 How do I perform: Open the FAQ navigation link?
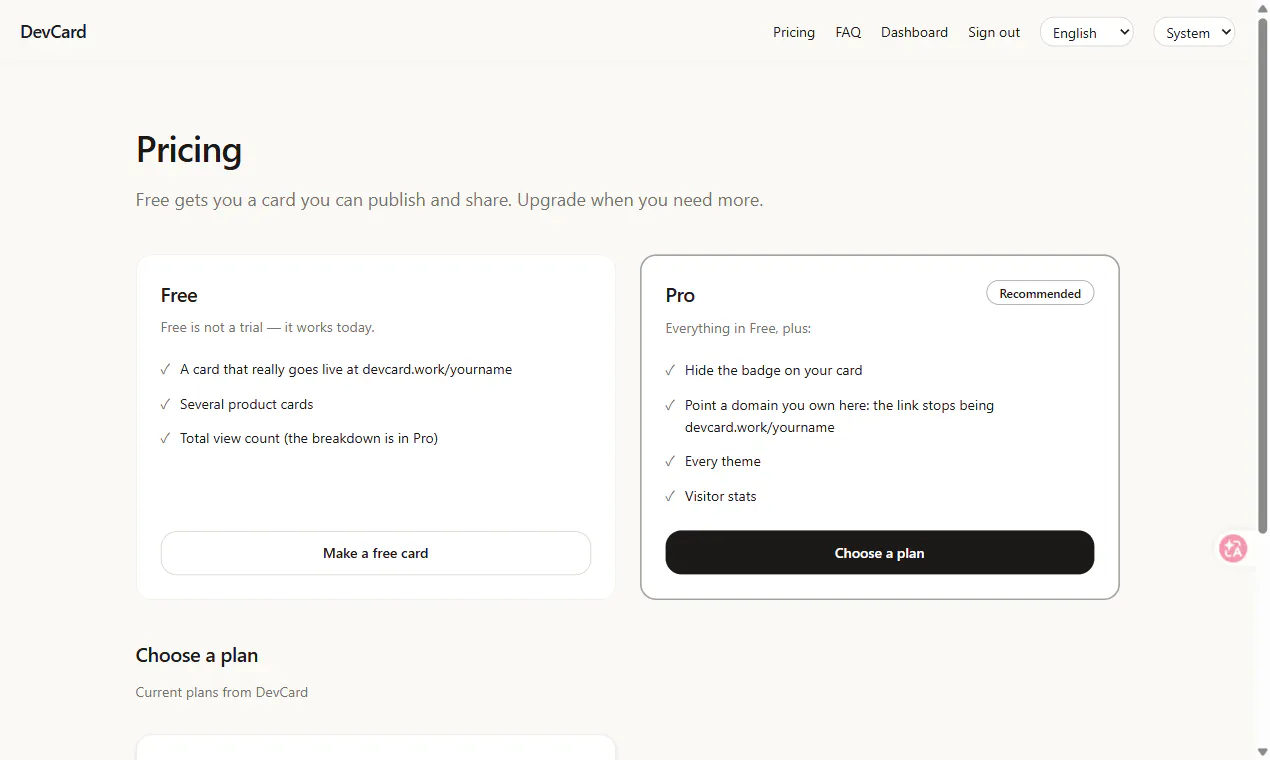(848, 32)
